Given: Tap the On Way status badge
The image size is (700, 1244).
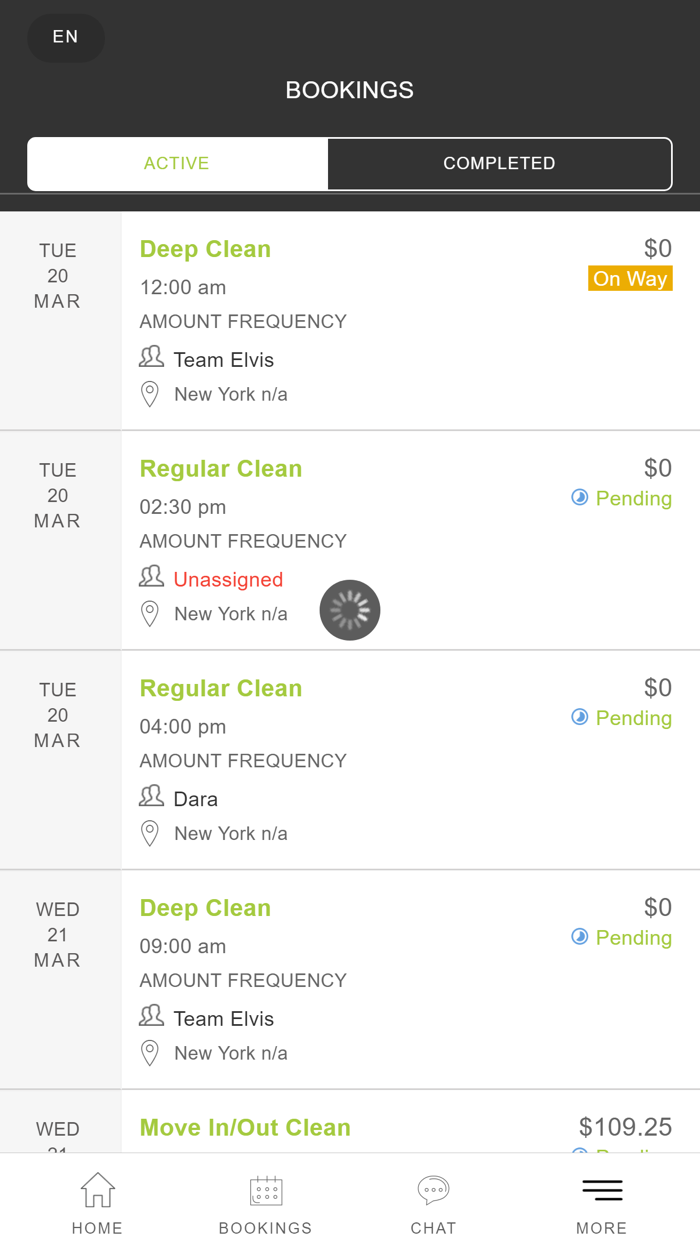Looking at the screenshot, I should [630, 279].
